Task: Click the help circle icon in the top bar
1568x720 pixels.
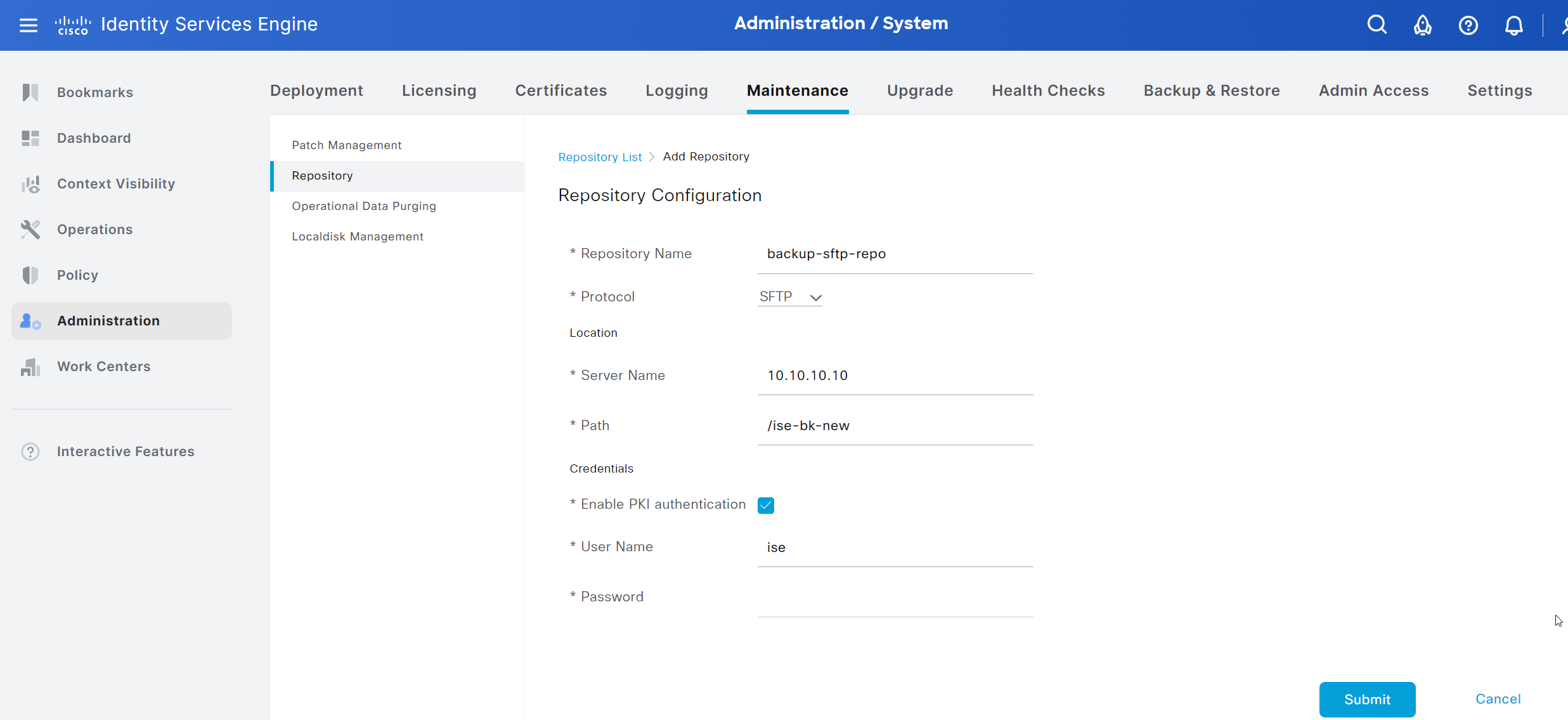Action: tap(1468, 25)
